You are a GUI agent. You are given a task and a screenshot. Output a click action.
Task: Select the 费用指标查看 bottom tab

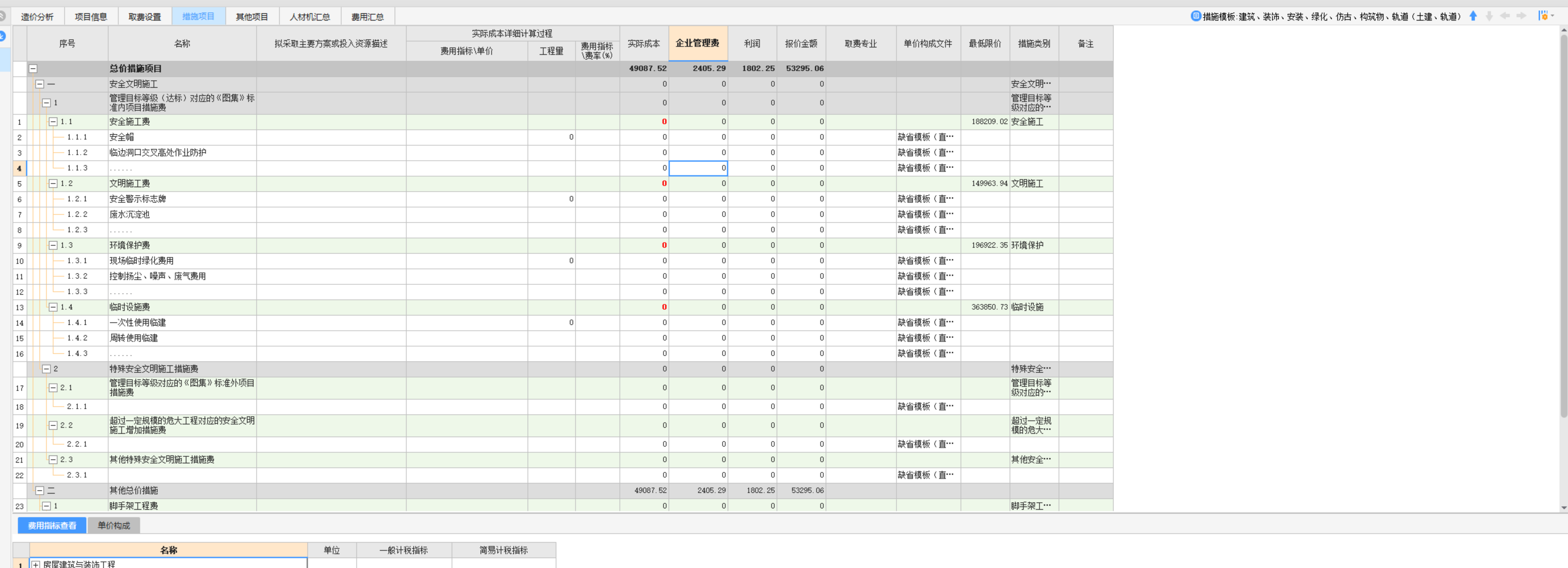pyautogui.click(x=52, y=525)
